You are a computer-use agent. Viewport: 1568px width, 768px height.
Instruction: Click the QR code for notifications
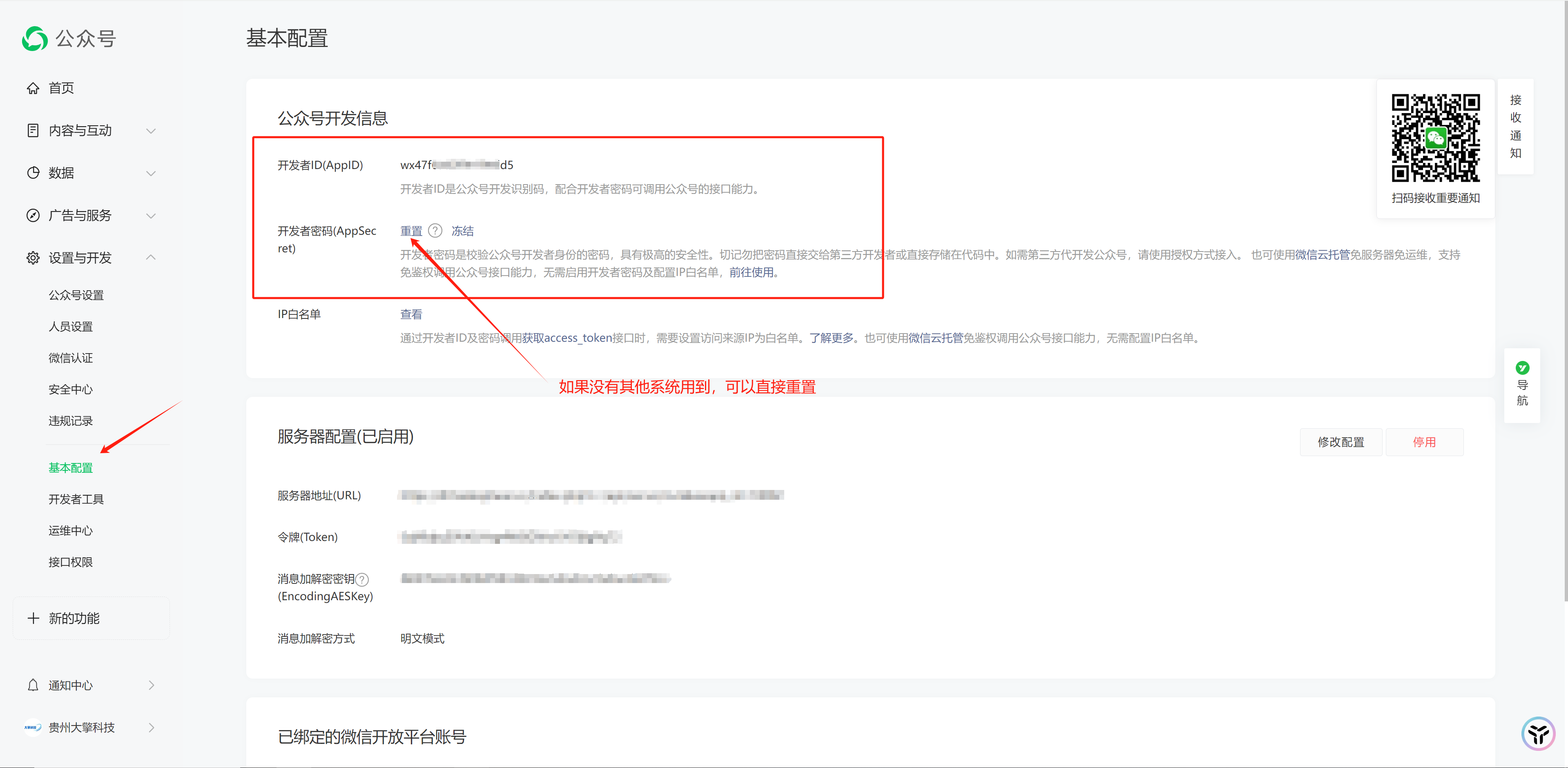coord(1435,138)
